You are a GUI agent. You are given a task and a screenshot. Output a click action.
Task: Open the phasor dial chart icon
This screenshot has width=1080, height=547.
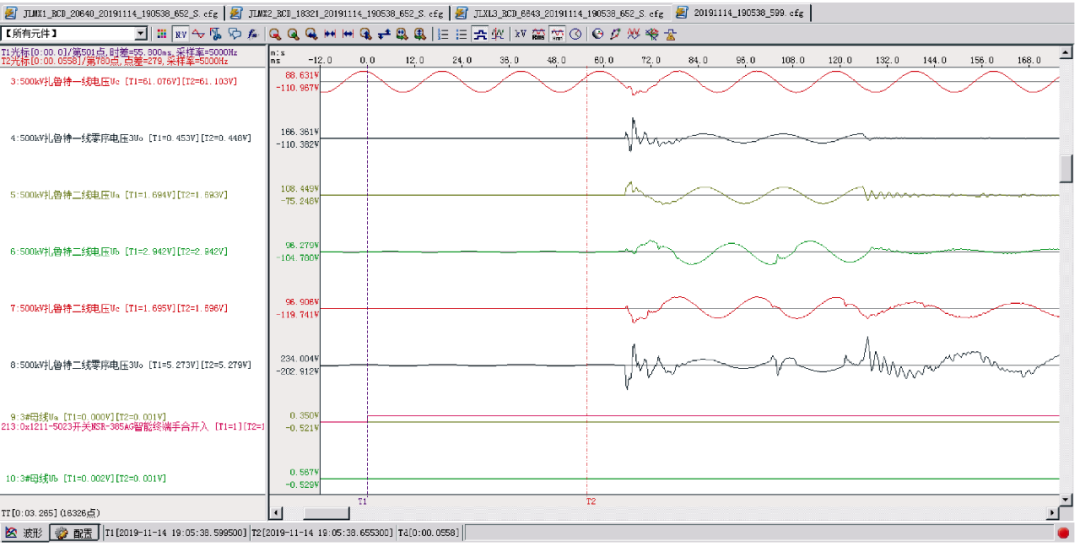pos(598,34)
